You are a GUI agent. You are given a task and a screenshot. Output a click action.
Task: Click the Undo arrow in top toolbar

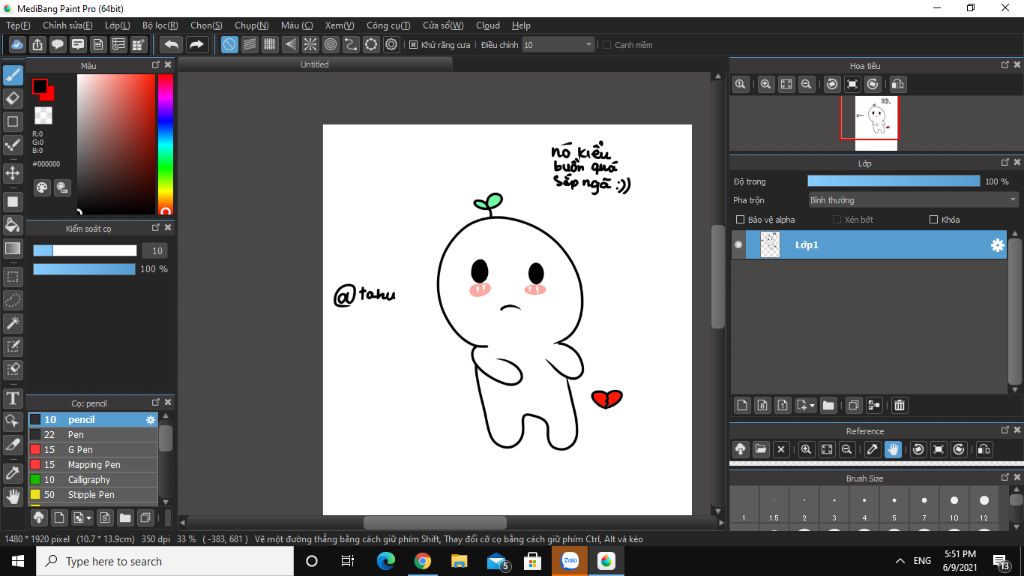coord(171,44)
